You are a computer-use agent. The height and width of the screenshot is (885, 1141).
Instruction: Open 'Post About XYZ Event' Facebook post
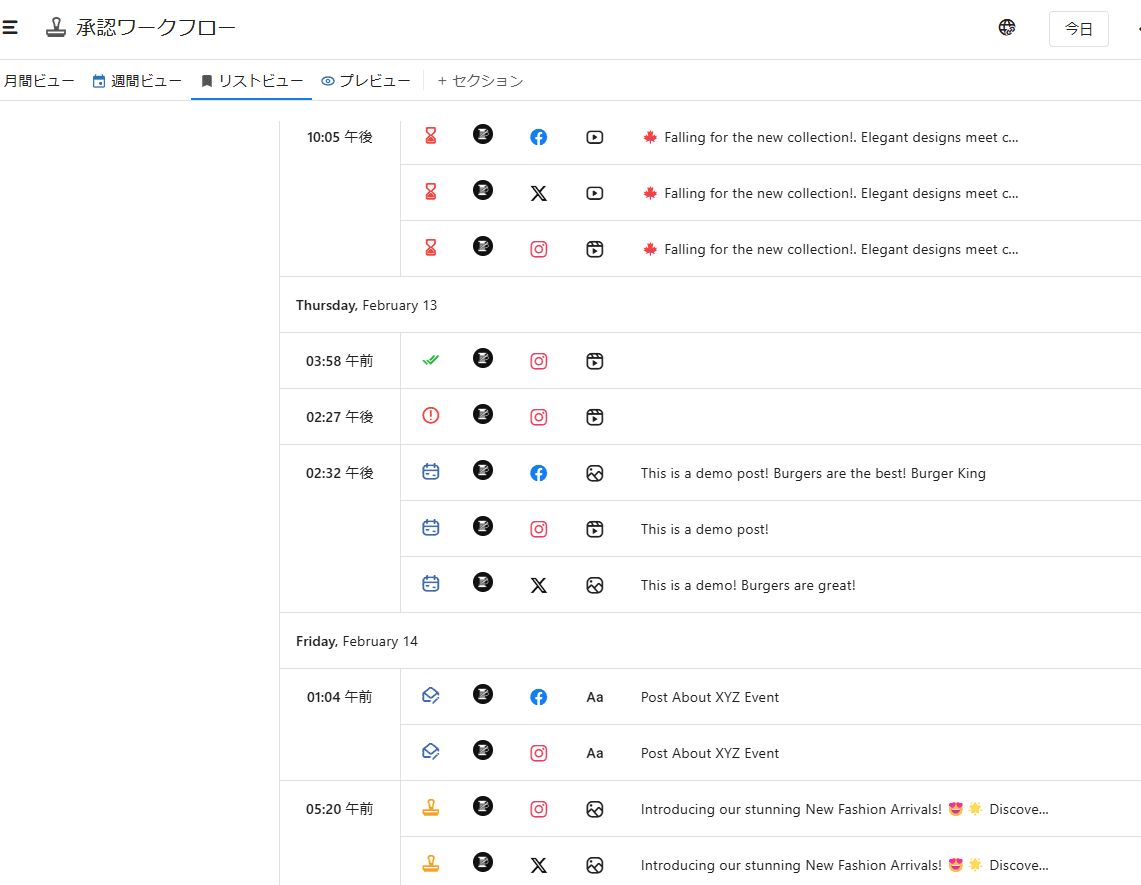click(710, 697)
